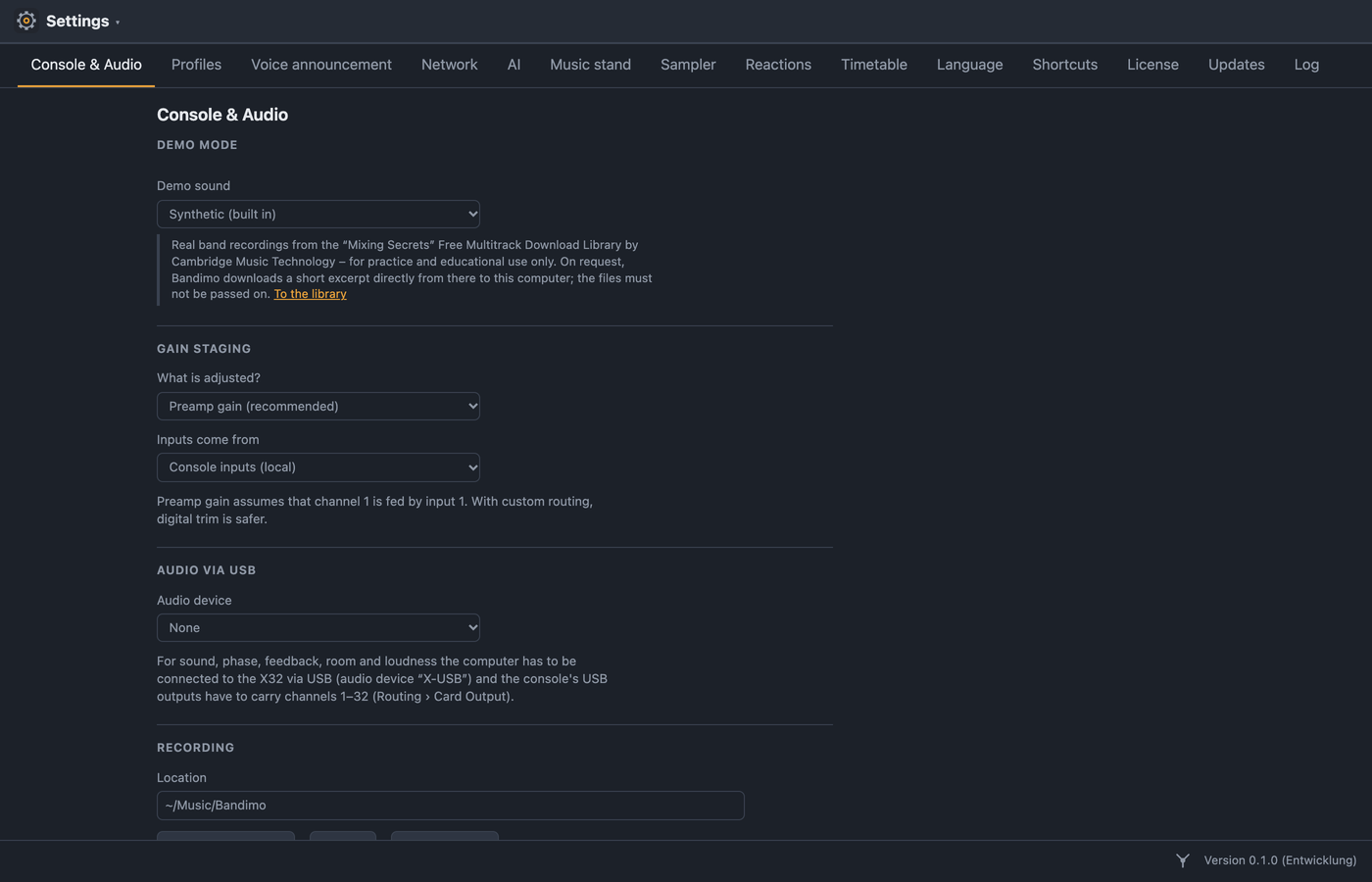
Task: Switch to the Updates tab
Action: (1236, 65)
